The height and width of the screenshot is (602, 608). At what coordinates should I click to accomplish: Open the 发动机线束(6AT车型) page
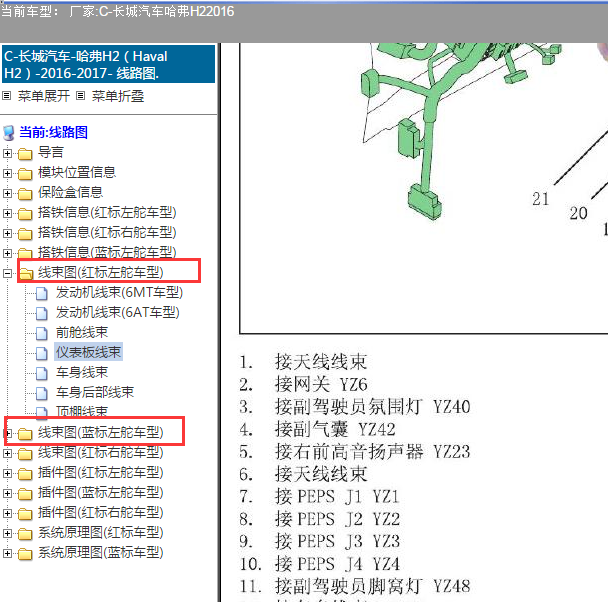point(117,312)
